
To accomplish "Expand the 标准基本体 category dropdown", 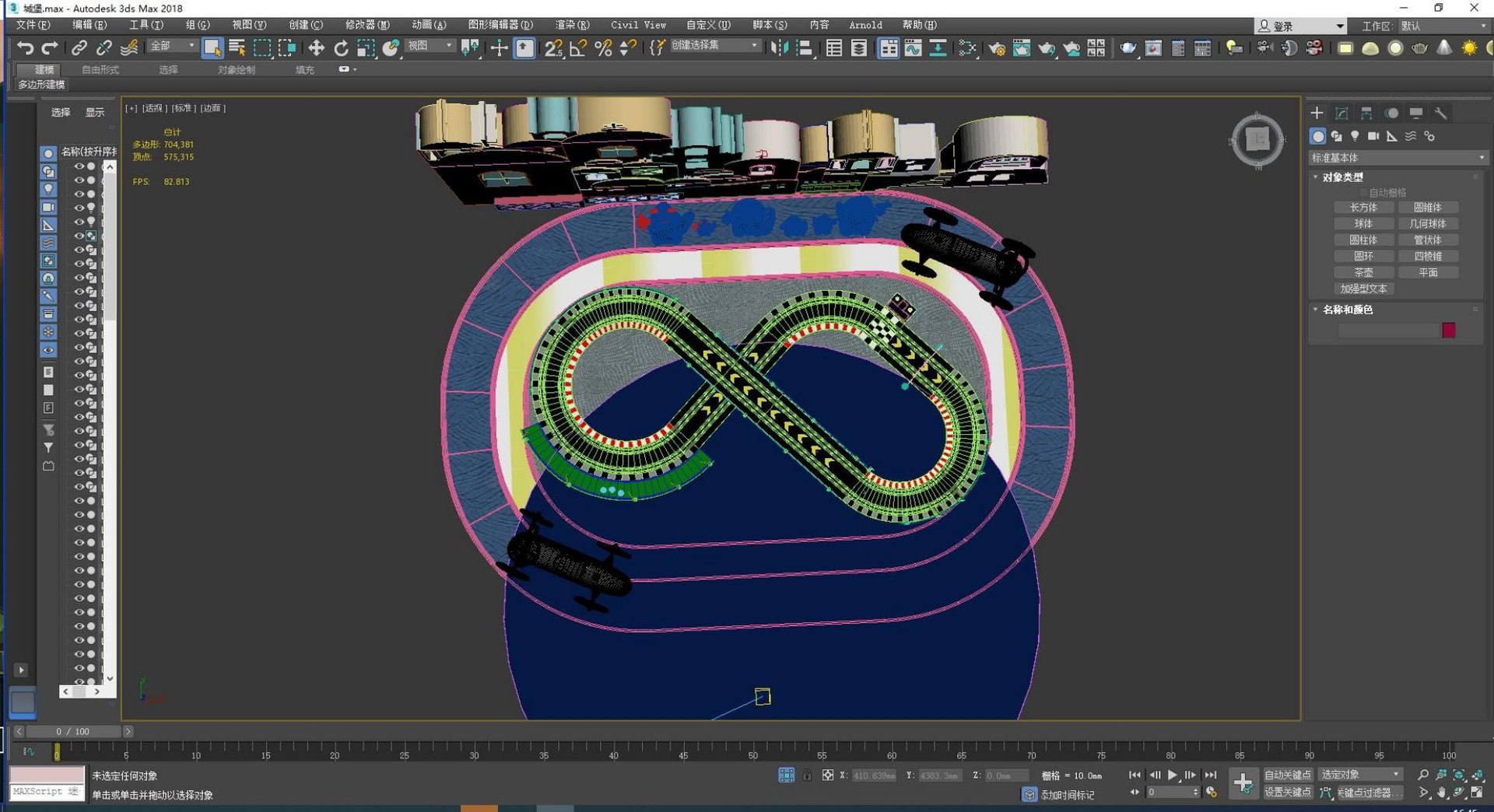I will pyautogui.click(x=1398, y=158).
